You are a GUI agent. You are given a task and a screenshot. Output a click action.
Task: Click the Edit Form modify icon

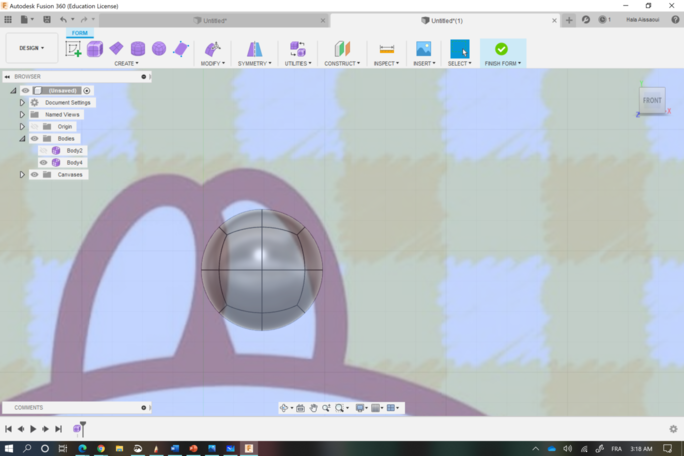pyautogui.click(x=212, y=49)
